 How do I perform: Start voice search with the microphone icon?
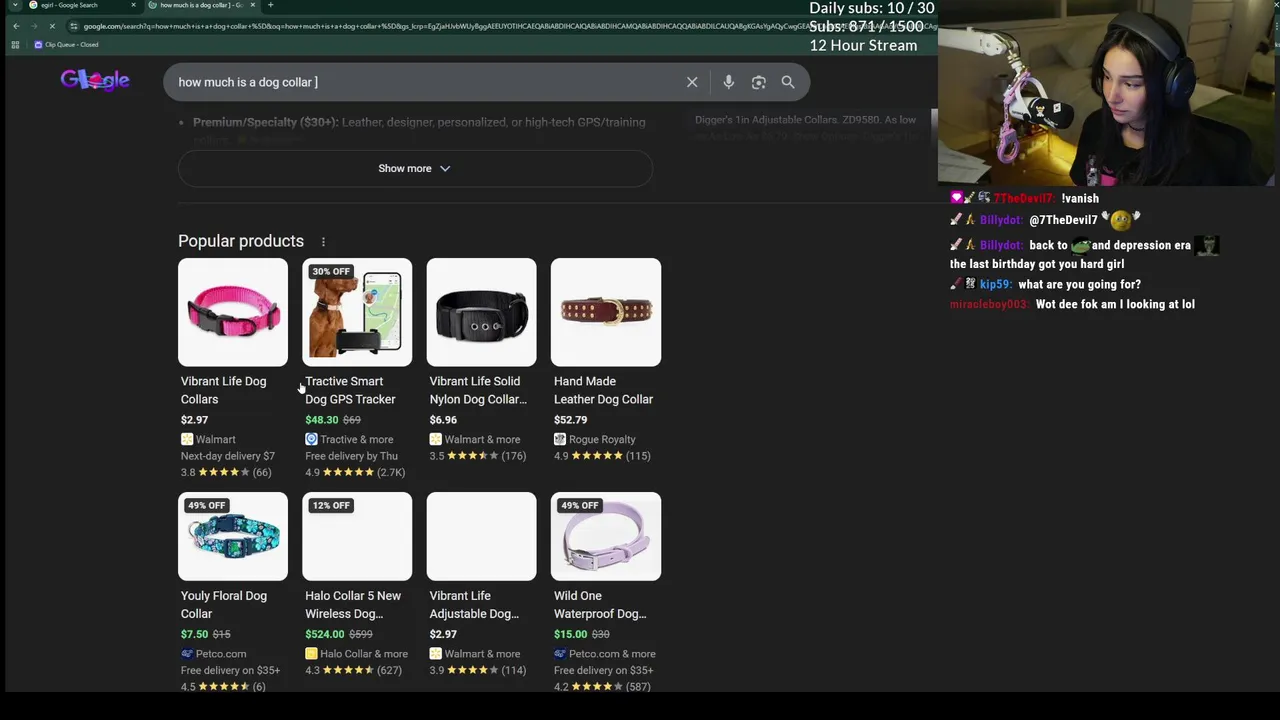(728, 82)
